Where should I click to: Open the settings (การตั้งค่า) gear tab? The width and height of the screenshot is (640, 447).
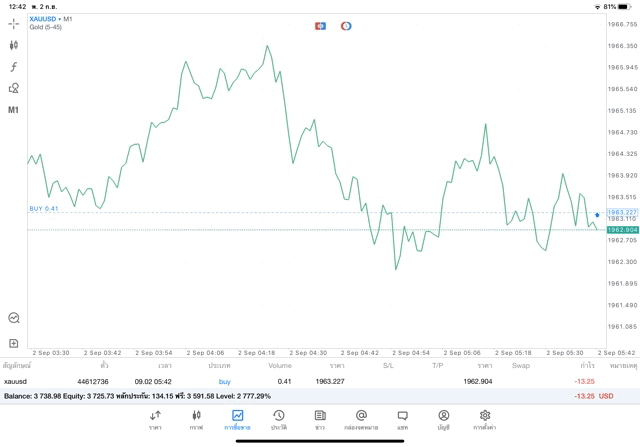tap(485, 419)
